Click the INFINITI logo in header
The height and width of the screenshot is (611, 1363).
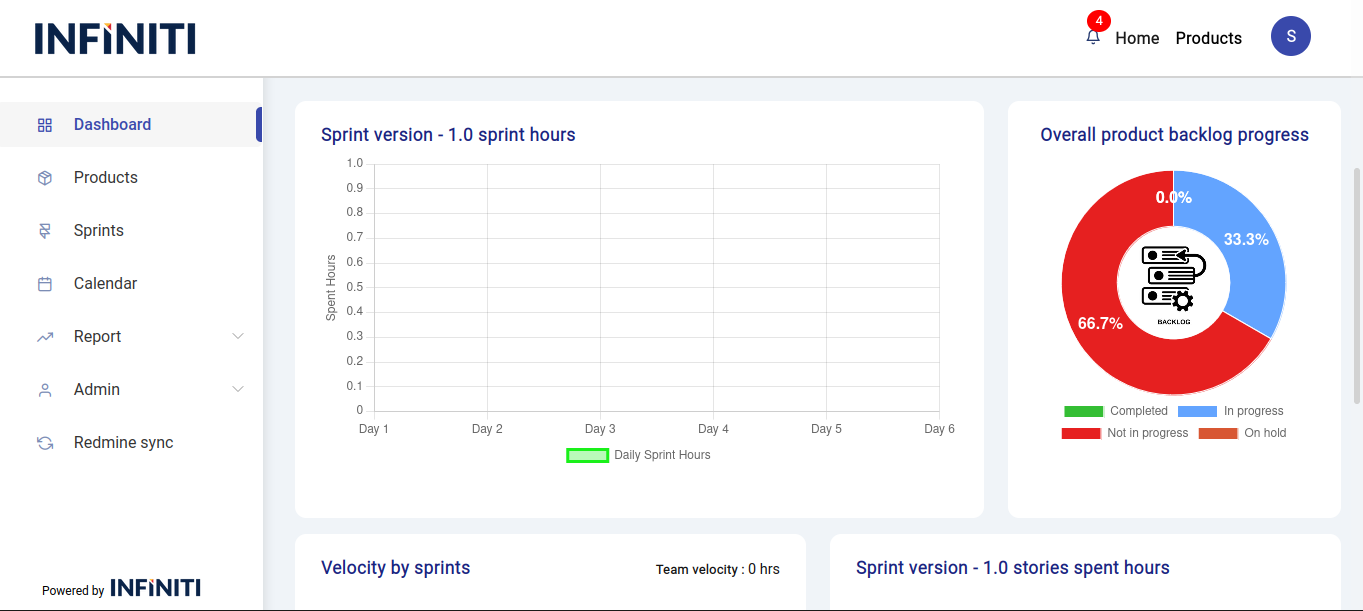point(115,38)
